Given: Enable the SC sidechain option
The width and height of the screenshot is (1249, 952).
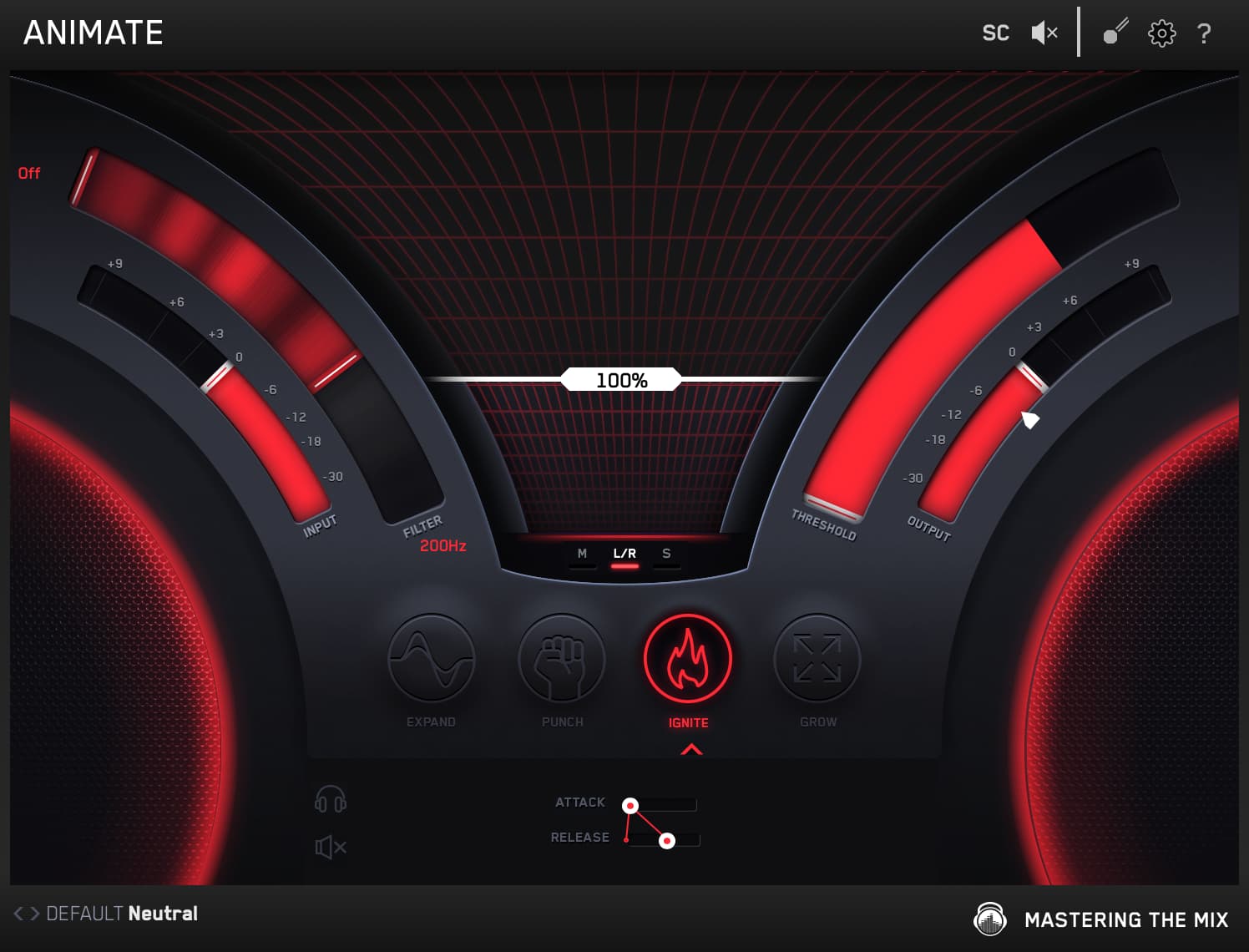Looking at the screenshot, I should pos(995,33).
